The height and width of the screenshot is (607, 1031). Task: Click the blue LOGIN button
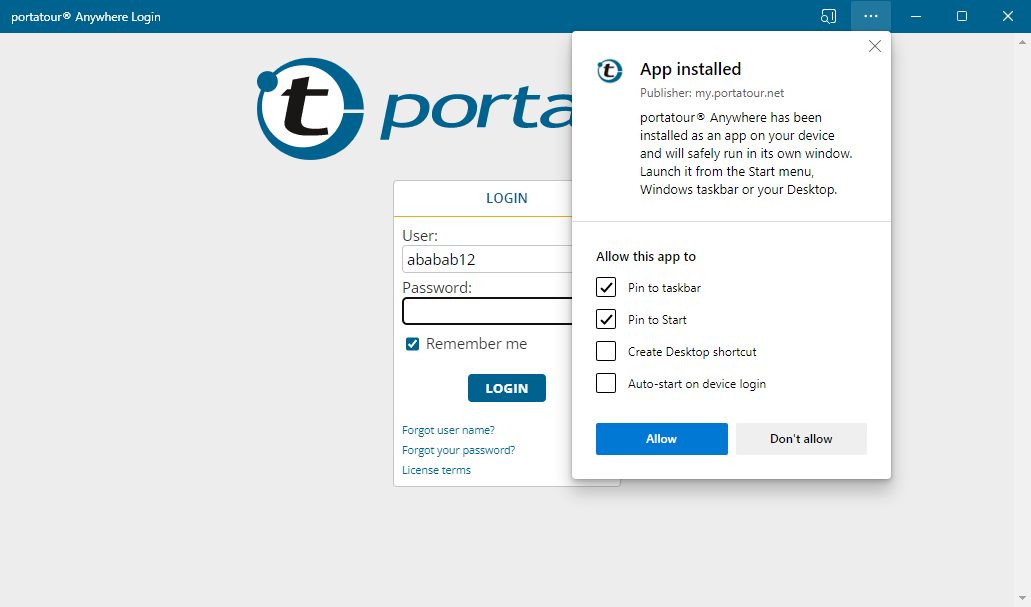(x=507, y=388)
